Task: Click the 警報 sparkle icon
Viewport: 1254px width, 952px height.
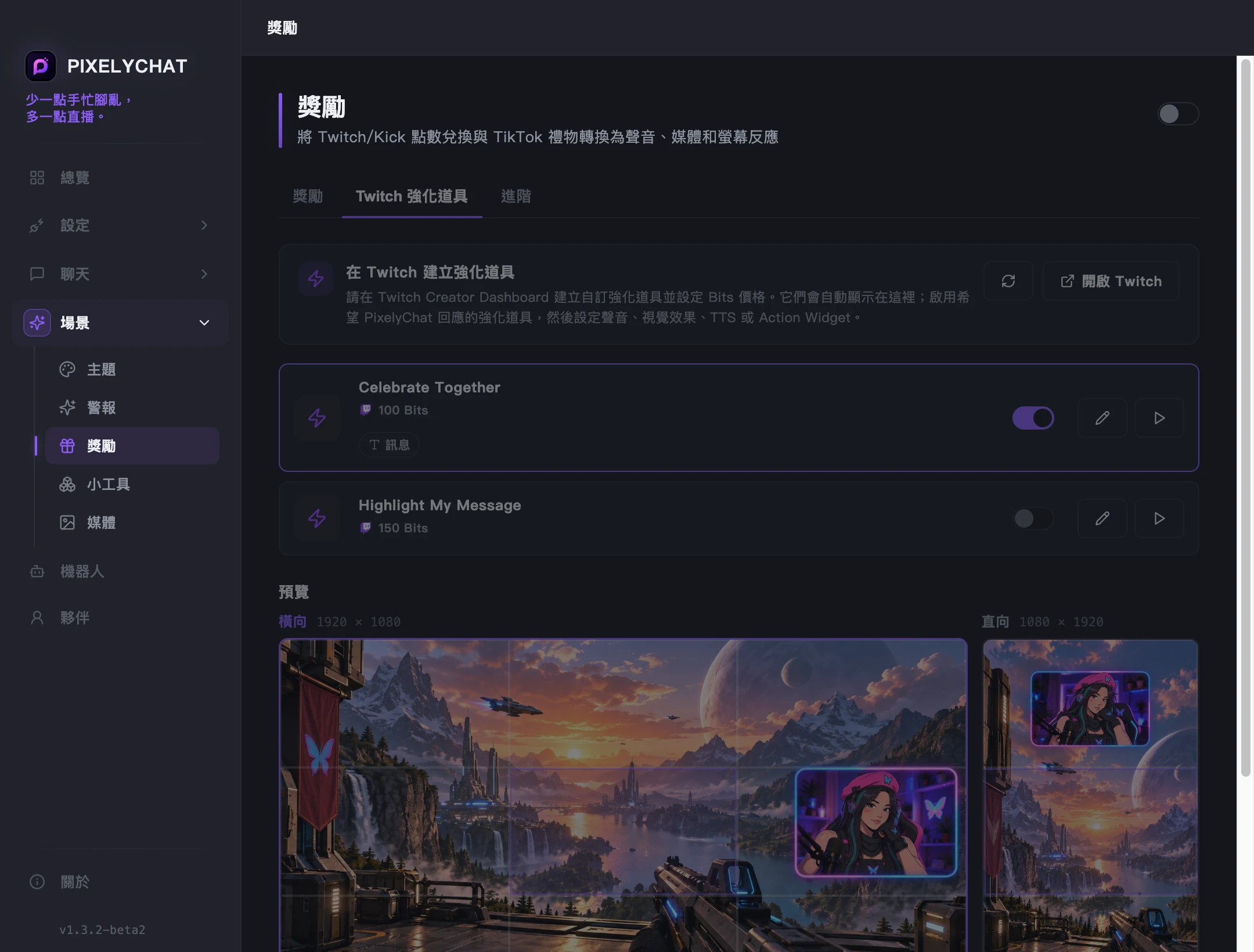Action: coord(67,408)
